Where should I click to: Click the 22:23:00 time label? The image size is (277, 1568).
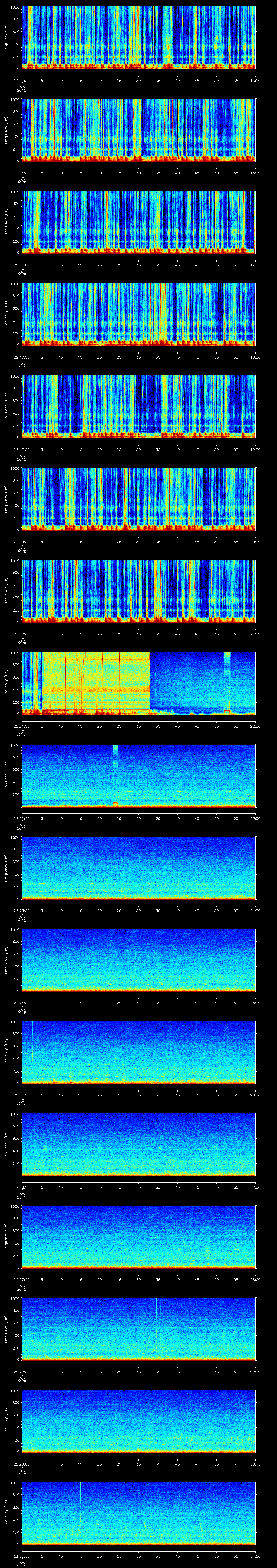21,910
